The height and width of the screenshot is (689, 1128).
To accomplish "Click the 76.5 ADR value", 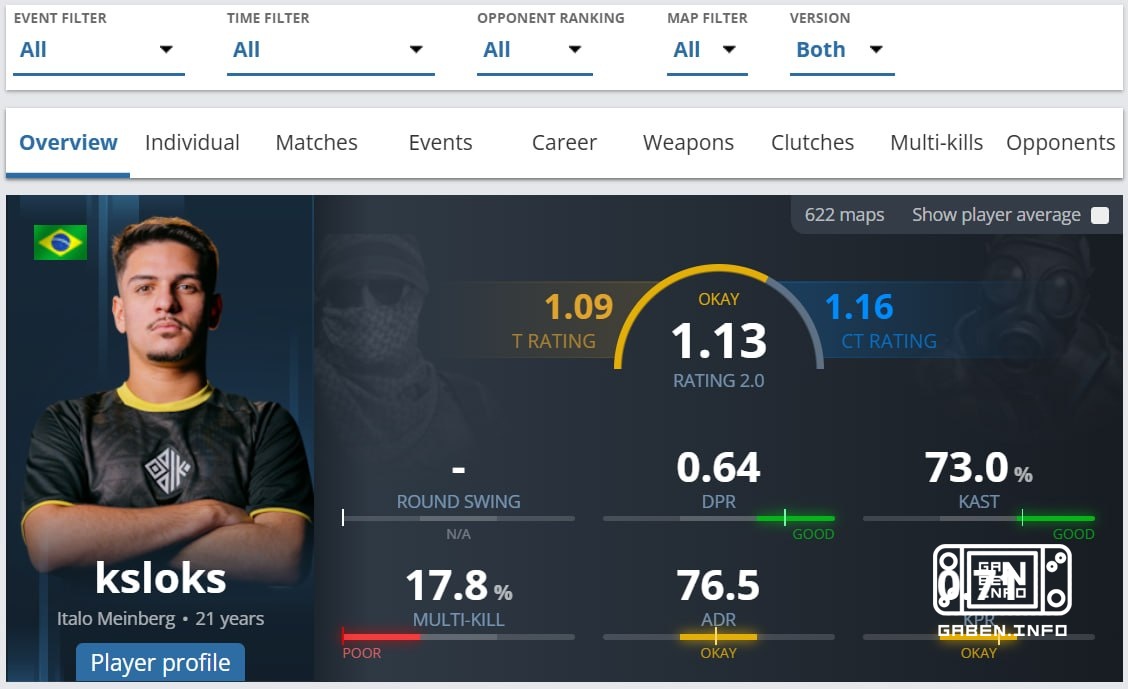I will tap(718, 585).
